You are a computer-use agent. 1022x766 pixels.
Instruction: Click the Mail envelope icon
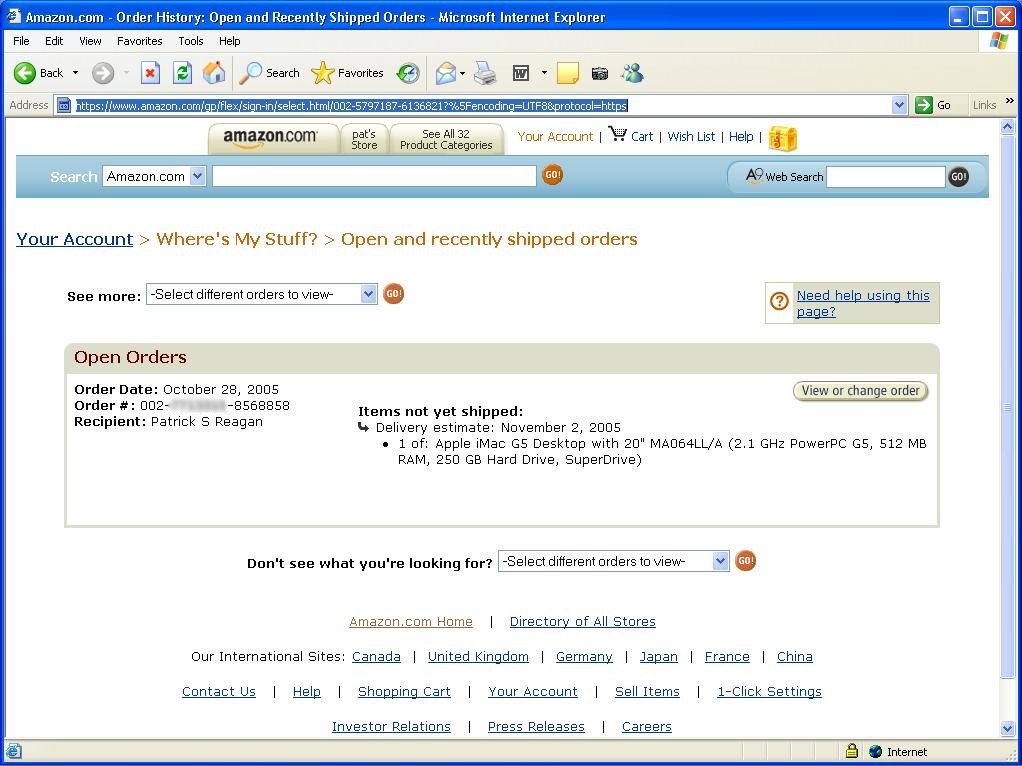coord(445,73)
